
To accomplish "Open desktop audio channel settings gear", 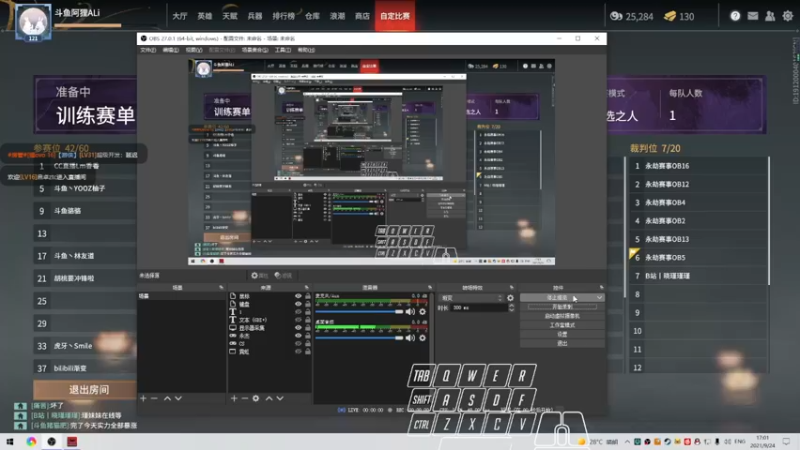I will point(422,338).
